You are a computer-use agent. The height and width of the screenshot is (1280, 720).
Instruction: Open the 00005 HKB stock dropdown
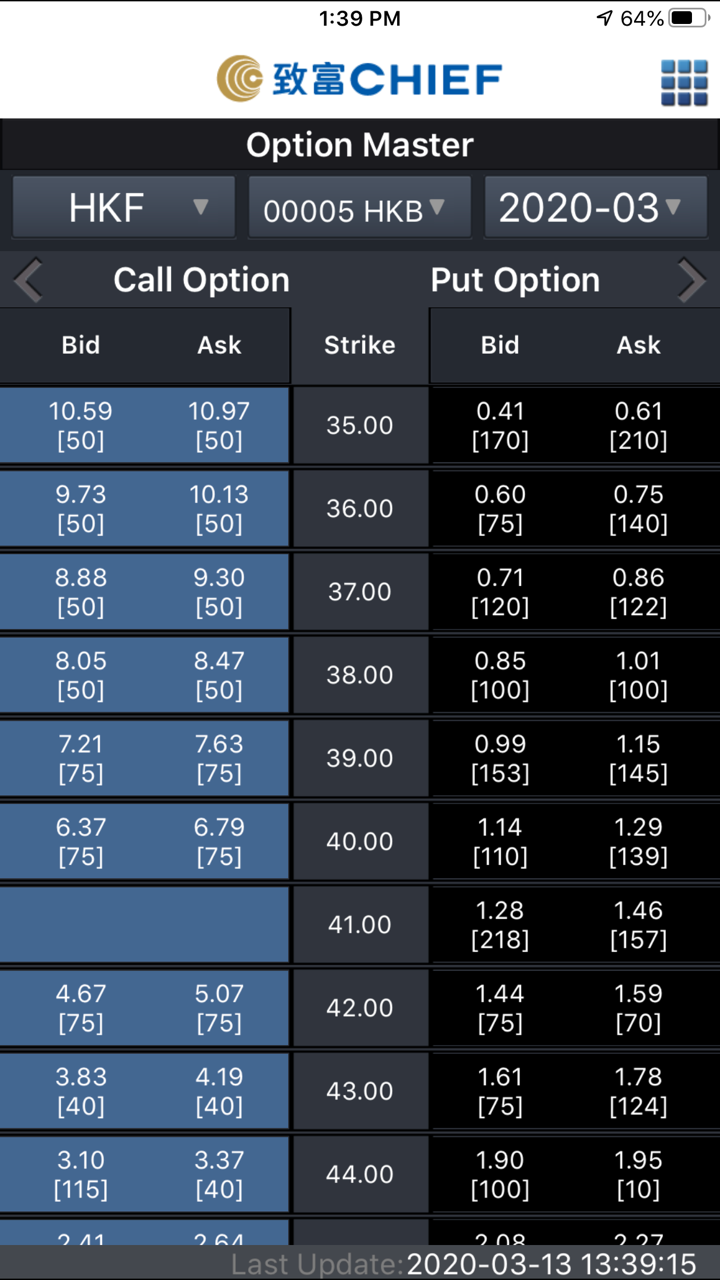pos(359,209)
